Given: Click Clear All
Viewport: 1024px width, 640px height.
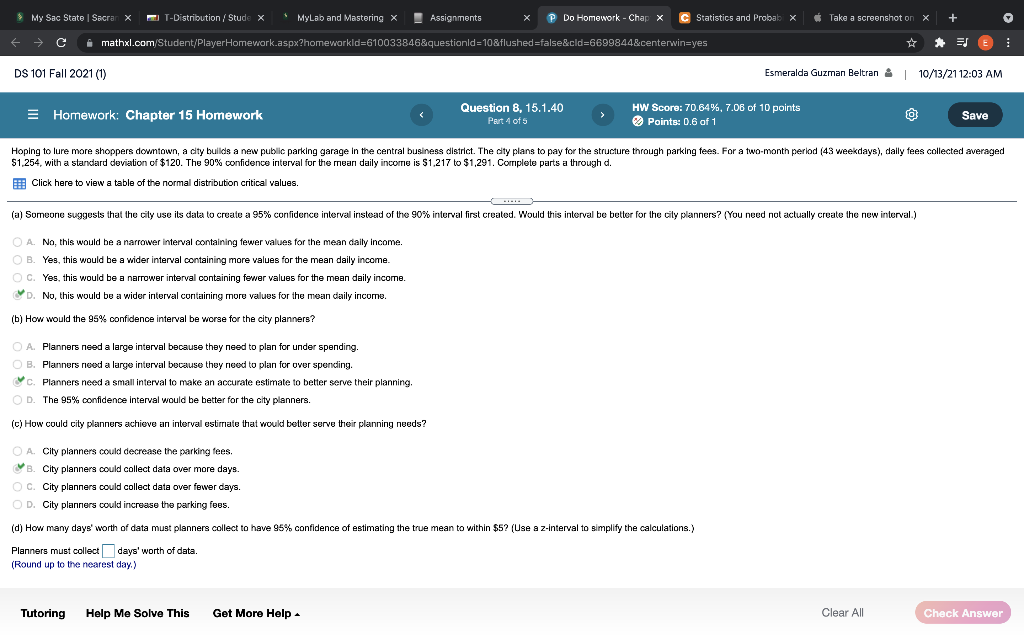Looking at the screenshot, I should (x=842, y=613).
